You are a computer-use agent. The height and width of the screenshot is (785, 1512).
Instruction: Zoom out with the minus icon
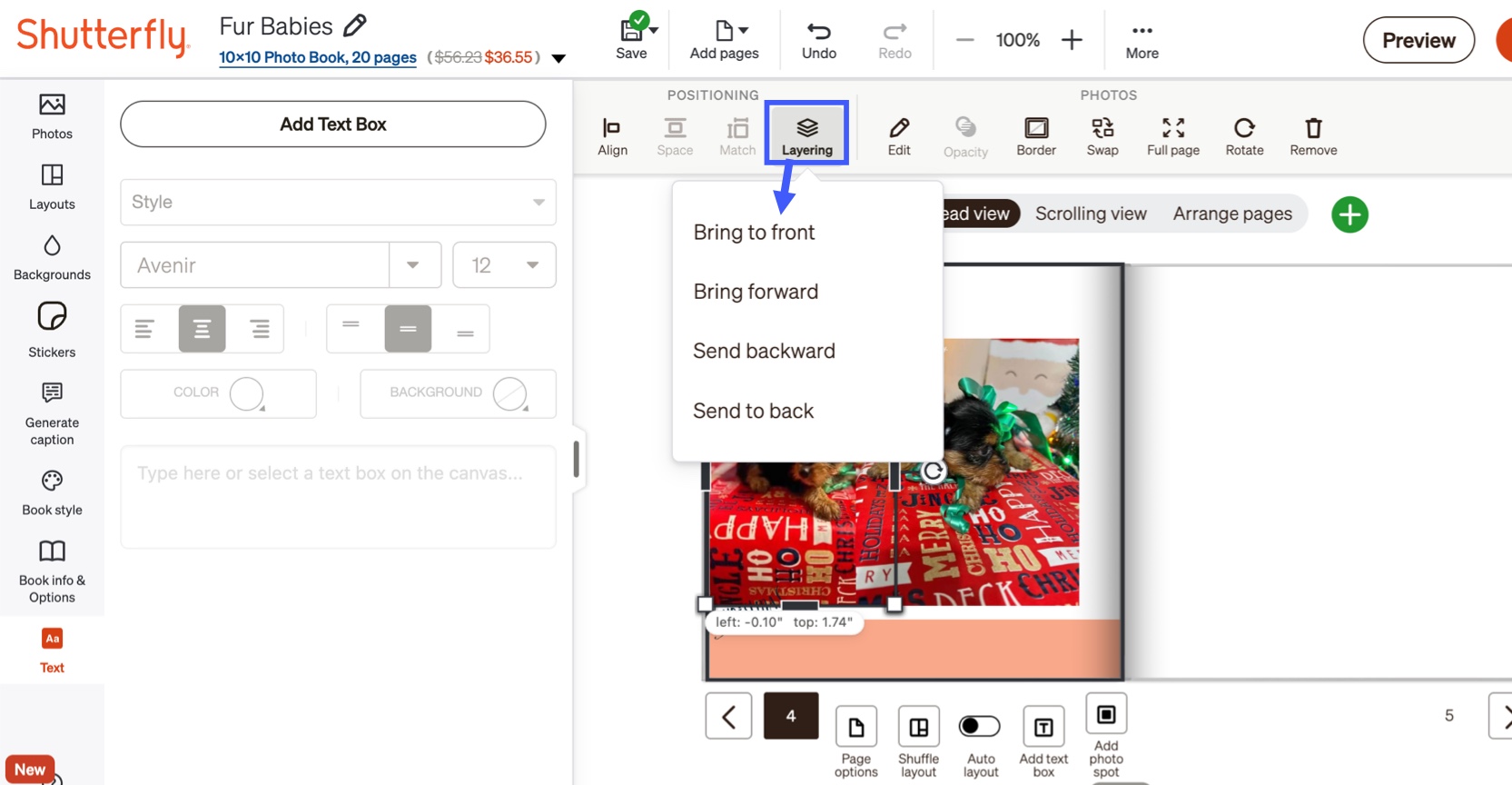coord(964,40)
